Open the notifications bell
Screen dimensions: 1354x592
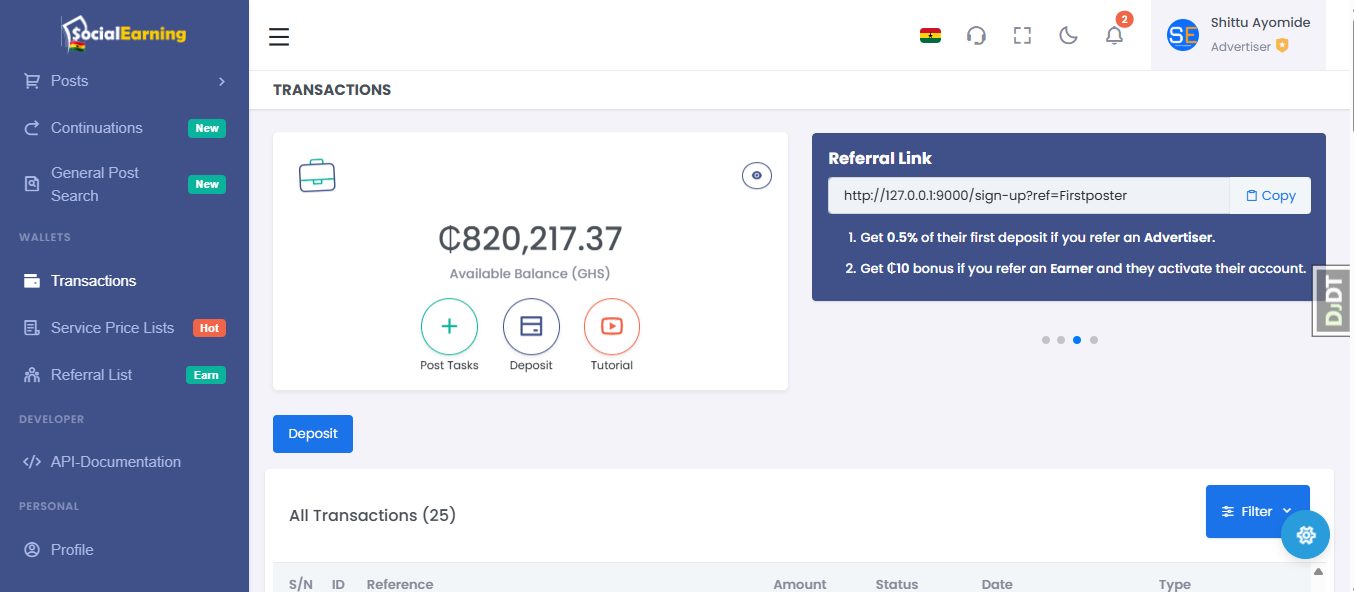click(1114, 36)
